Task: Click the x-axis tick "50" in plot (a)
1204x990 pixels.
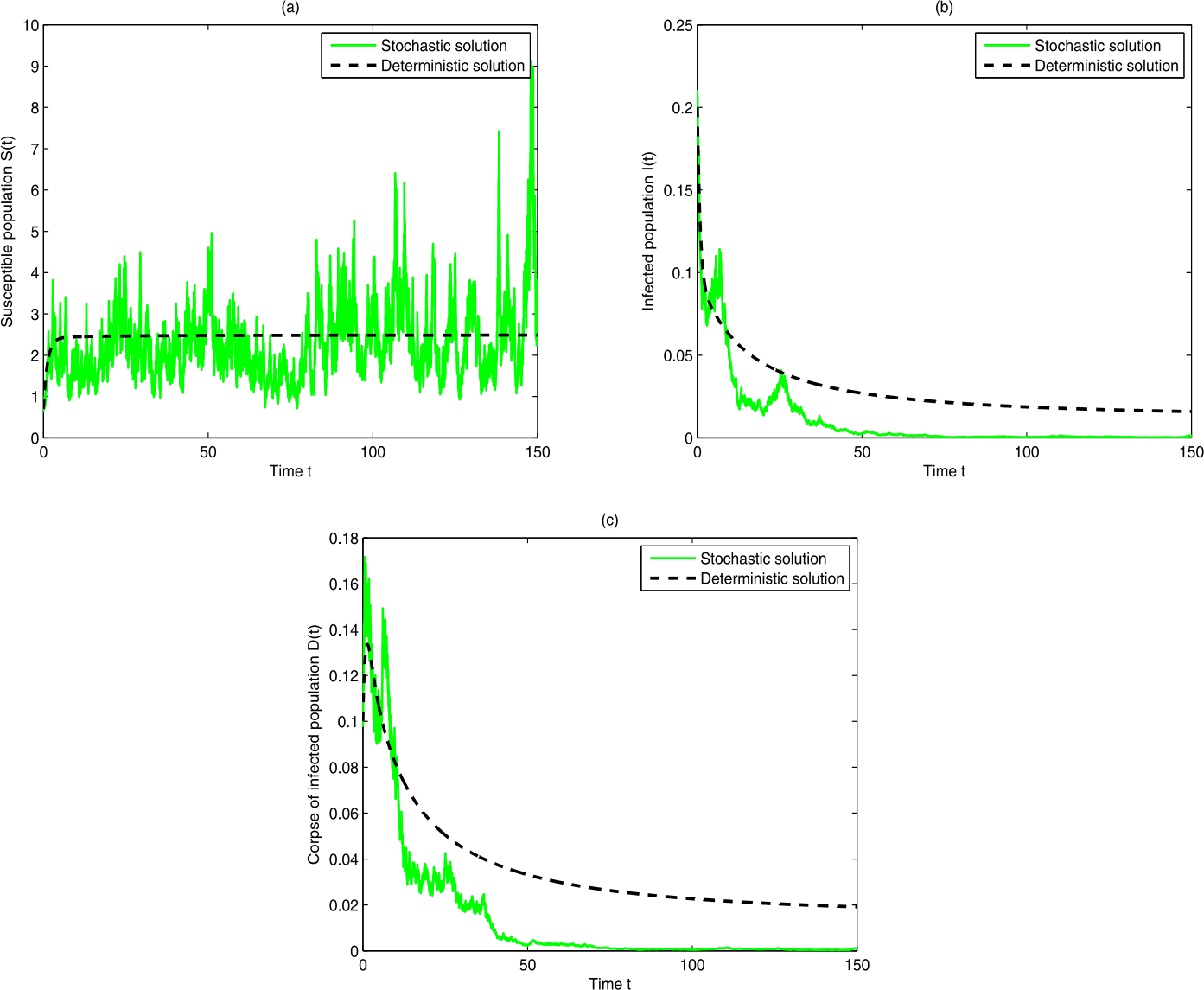Action: point(208,452)
